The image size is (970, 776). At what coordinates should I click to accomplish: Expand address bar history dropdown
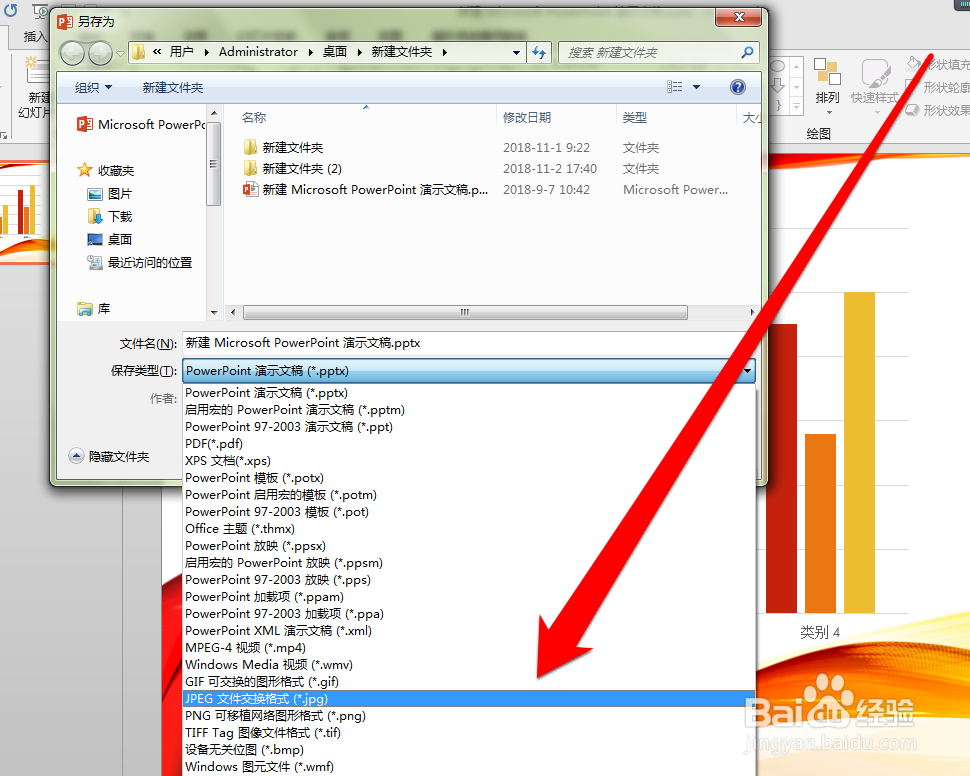coord(516,53)
